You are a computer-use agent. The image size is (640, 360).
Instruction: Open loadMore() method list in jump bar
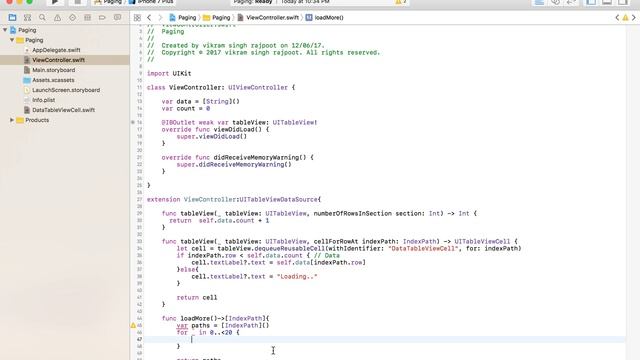pos(325,18)
